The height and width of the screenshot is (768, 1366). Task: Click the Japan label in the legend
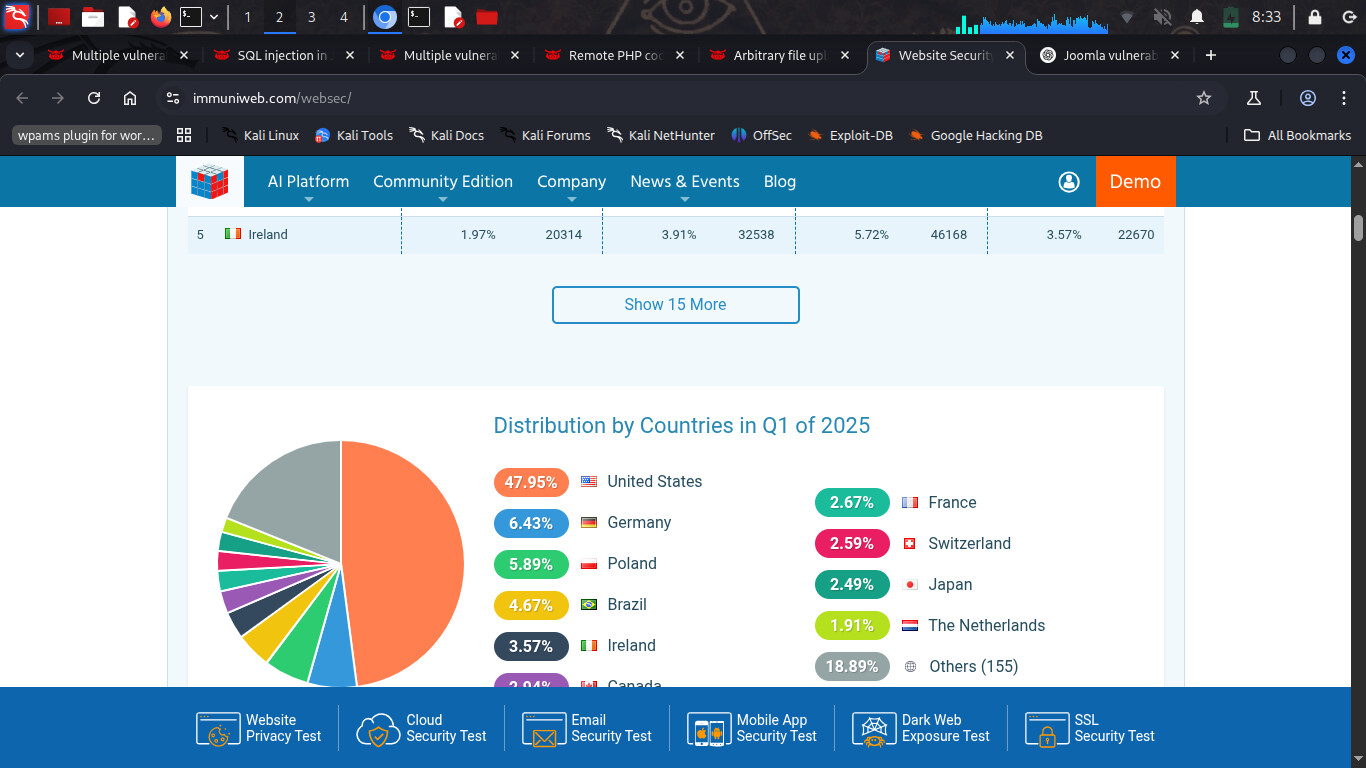950,585
